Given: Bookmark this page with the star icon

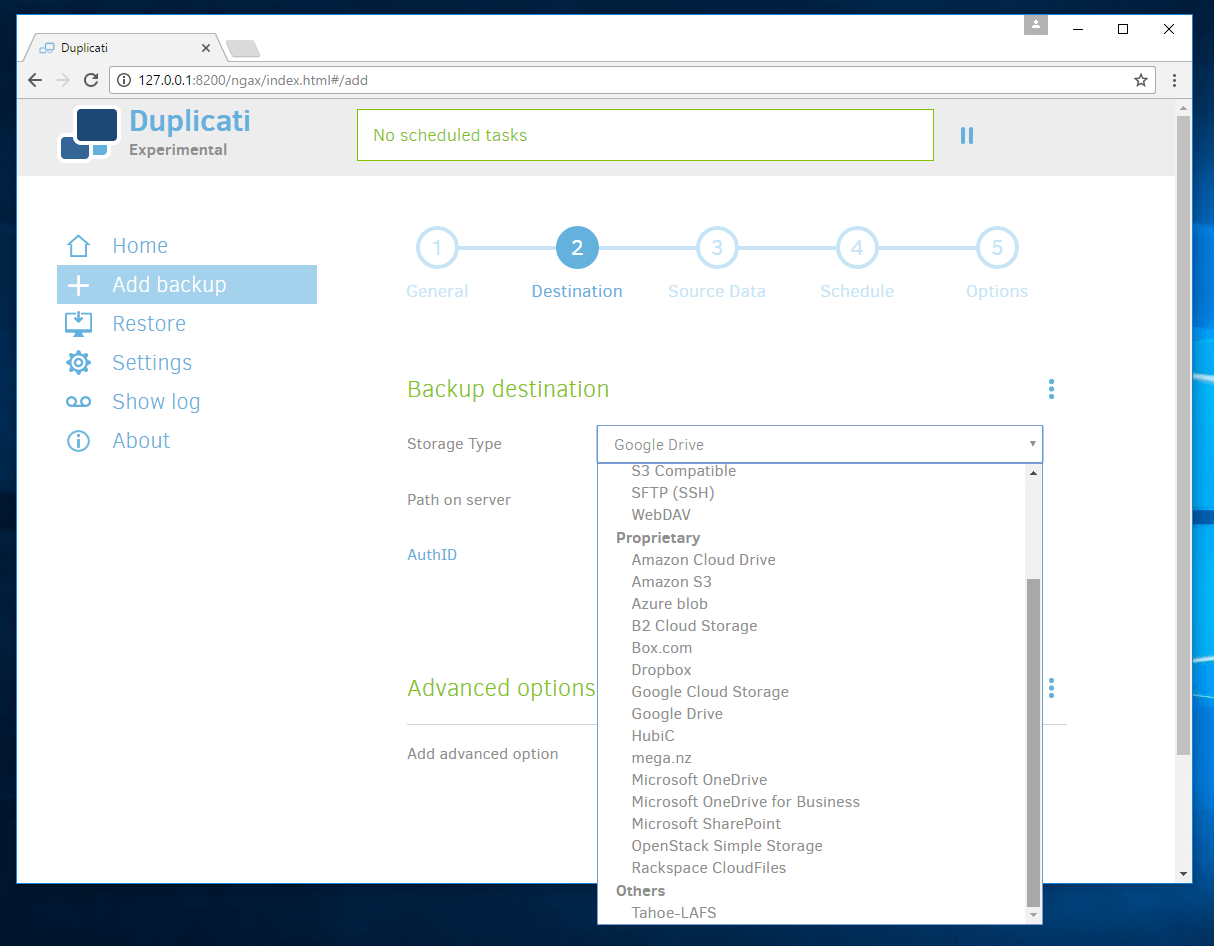Looking at the screenshot, I should [x=1140, y=80].
